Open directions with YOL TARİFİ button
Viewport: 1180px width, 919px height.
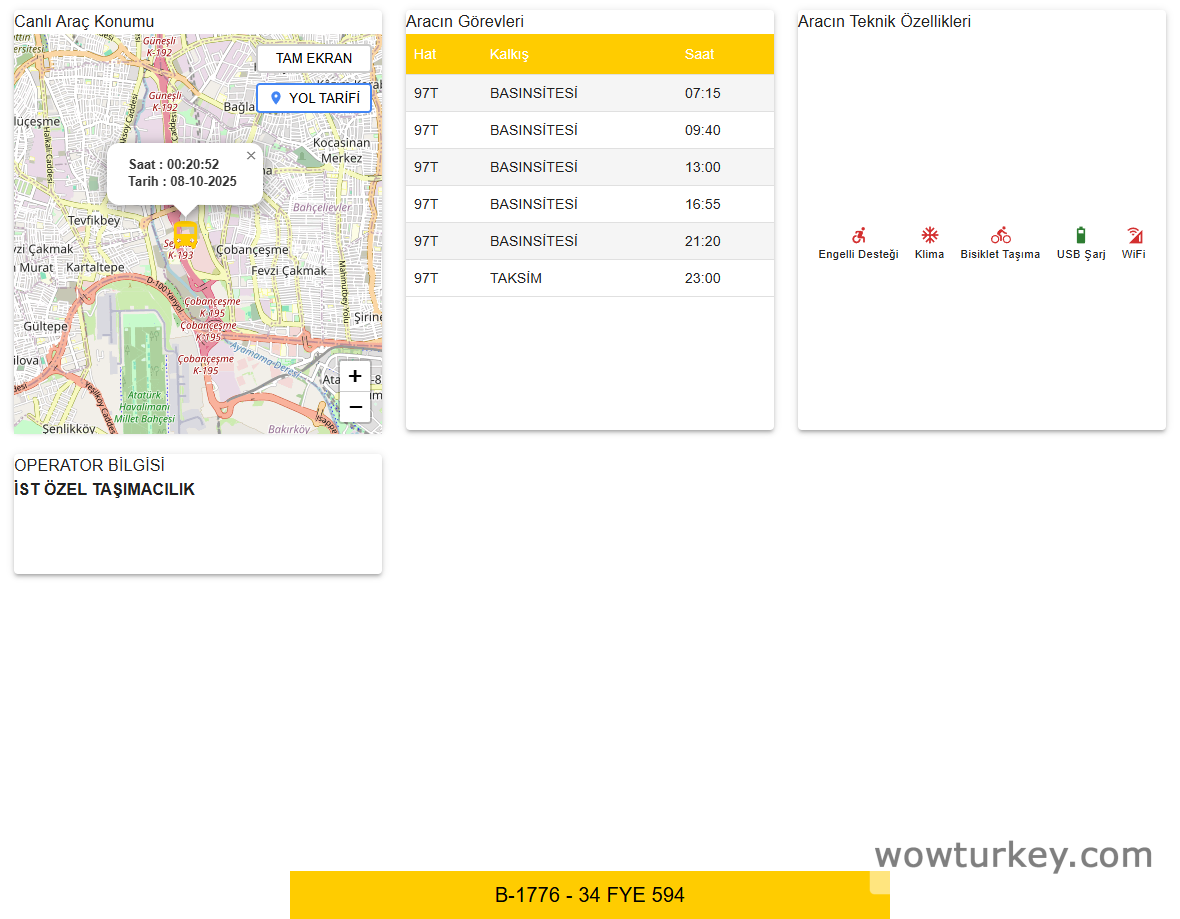point(314,98)
